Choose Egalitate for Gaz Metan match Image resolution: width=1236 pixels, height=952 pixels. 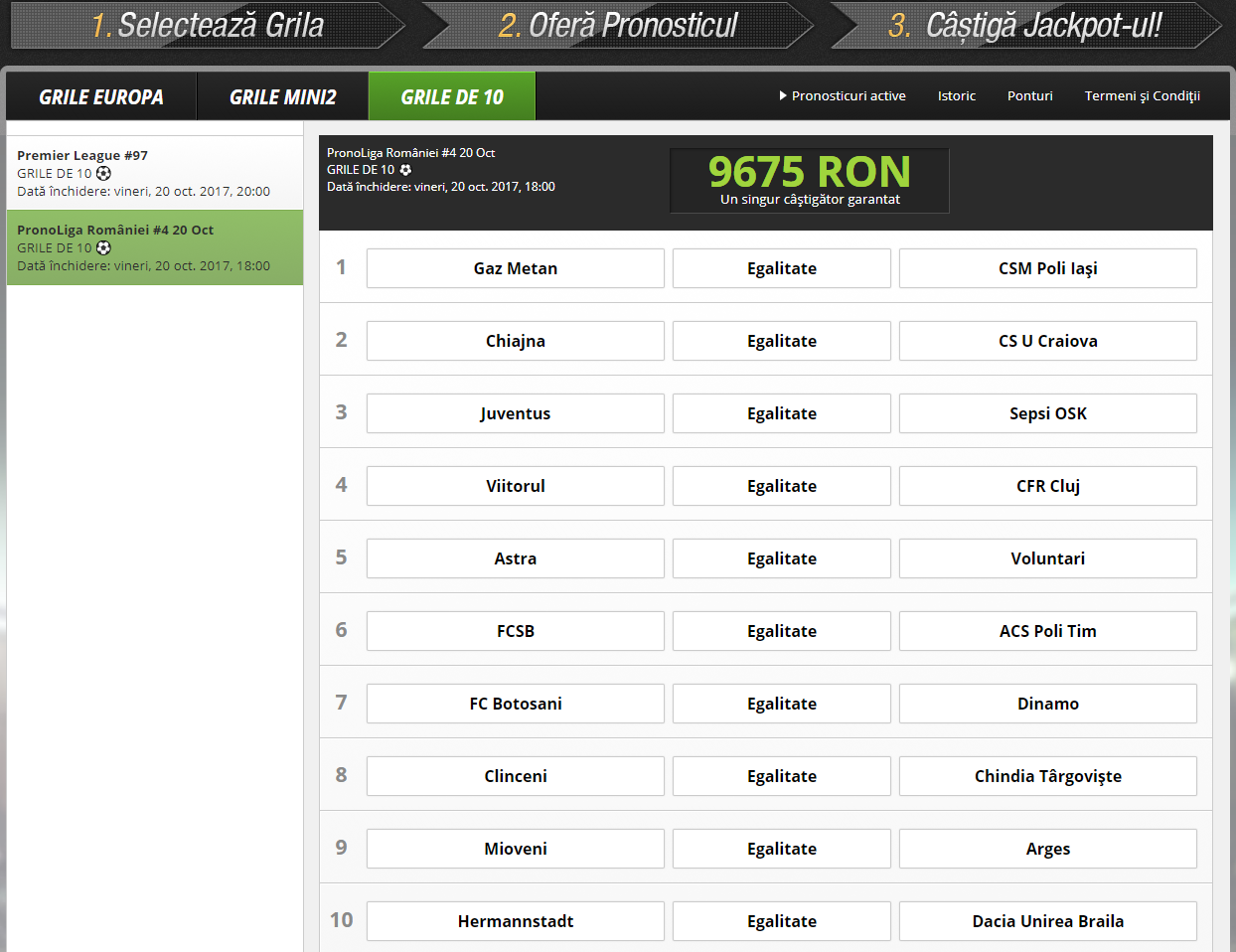click(782, 268)
